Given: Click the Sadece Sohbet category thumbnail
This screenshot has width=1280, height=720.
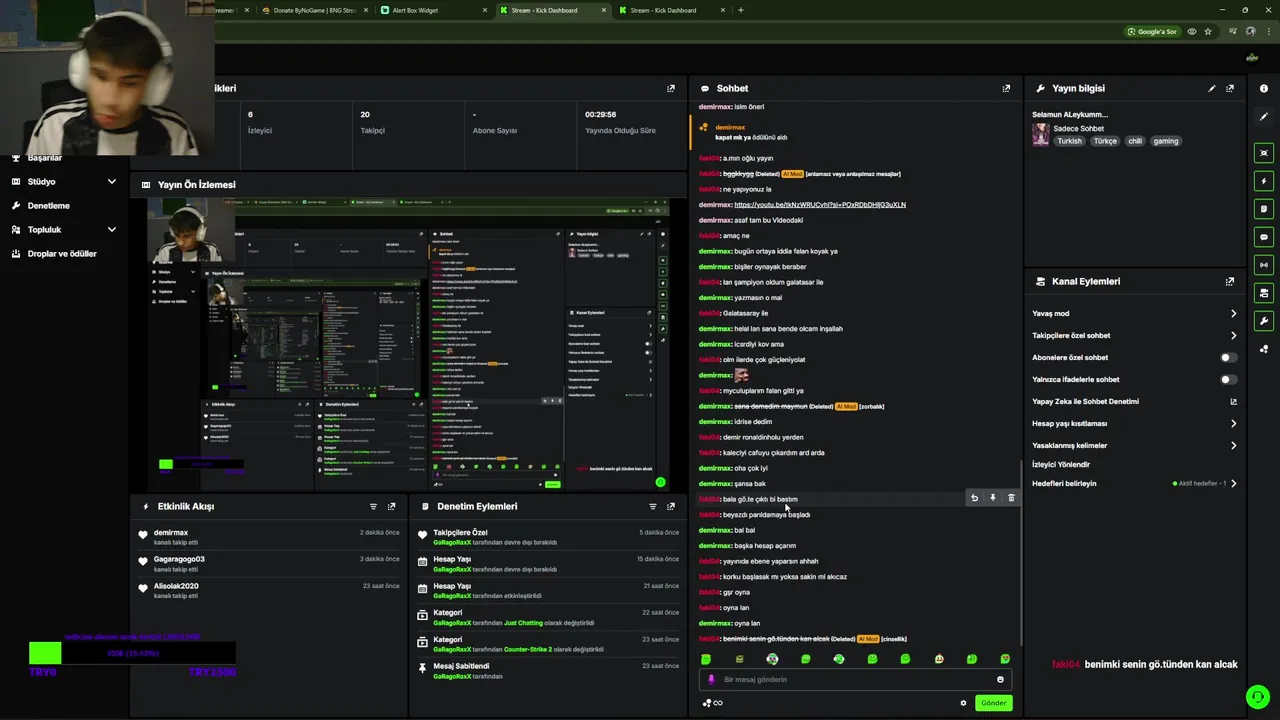Looking at the screenshot, I should 1041,135.
